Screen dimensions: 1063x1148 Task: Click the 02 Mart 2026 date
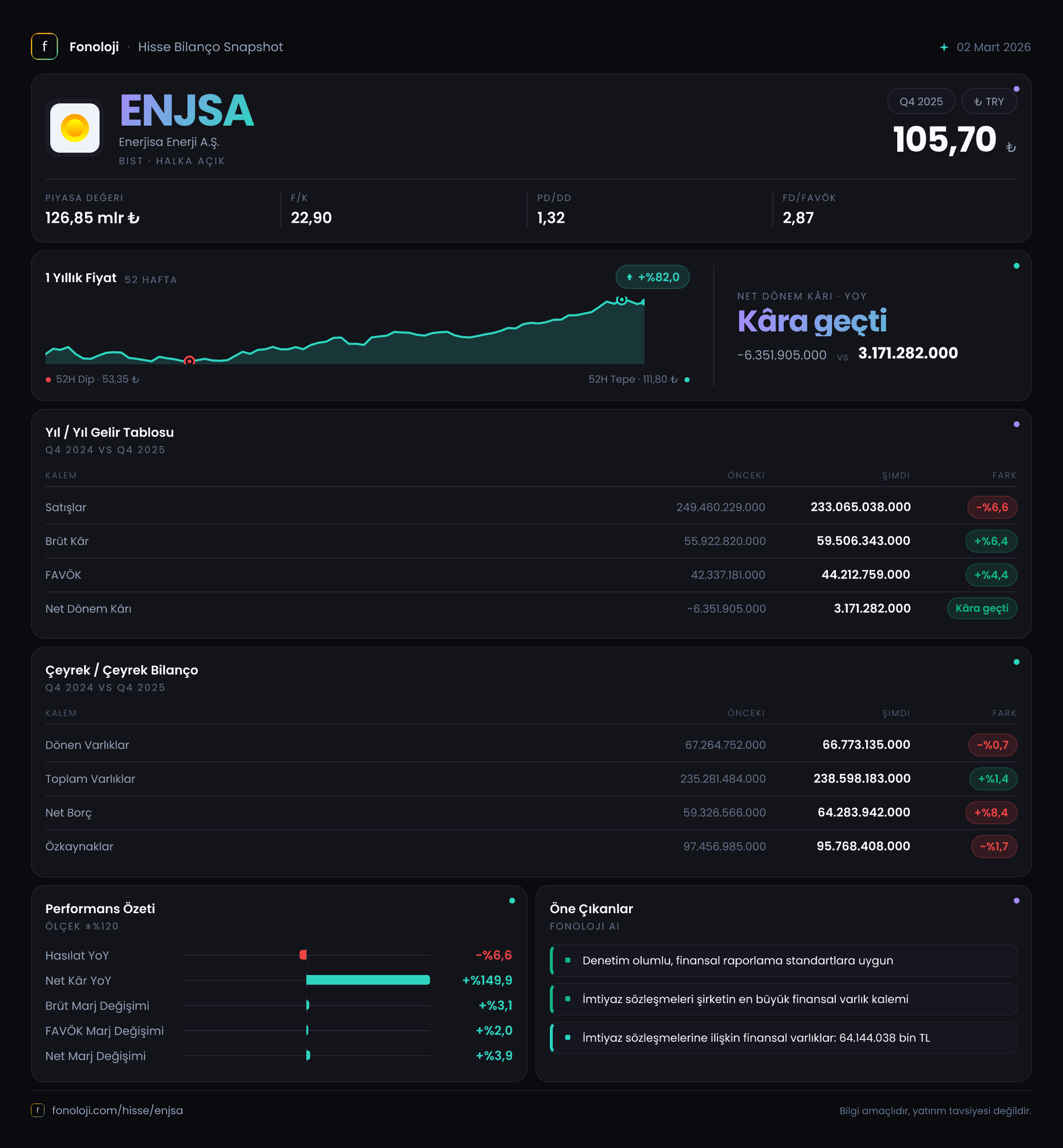click(993, 47)
